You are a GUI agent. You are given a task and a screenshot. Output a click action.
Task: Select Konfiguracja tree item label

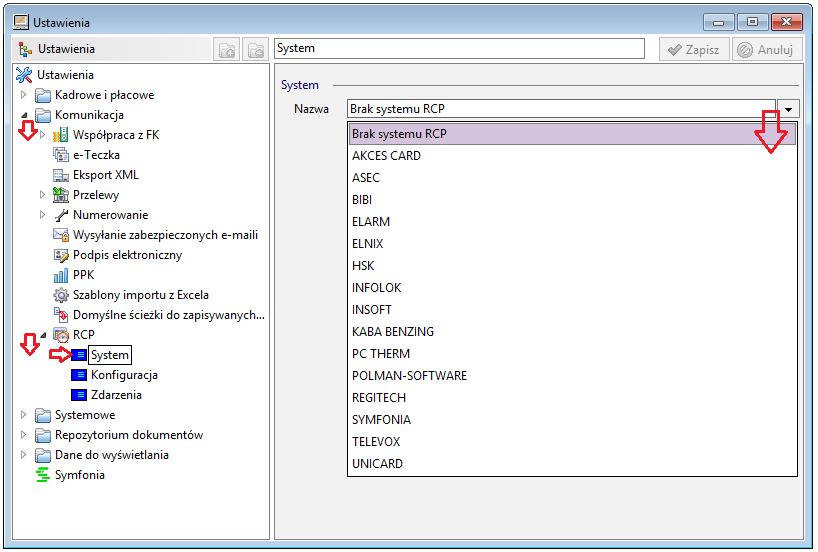click(124, 375)
